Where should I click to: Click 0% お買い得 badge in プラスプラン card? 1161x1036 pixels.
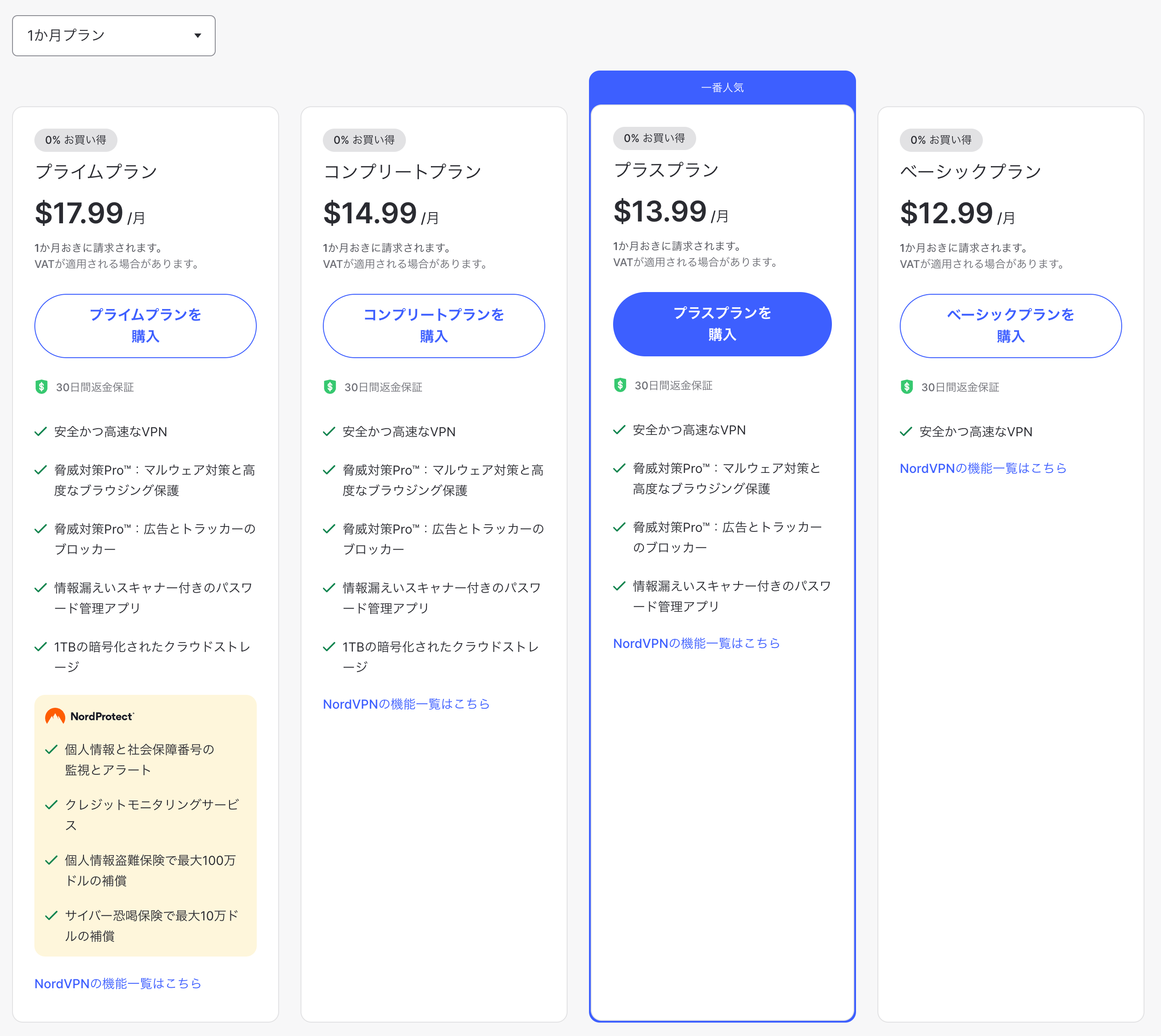point(655,138)
